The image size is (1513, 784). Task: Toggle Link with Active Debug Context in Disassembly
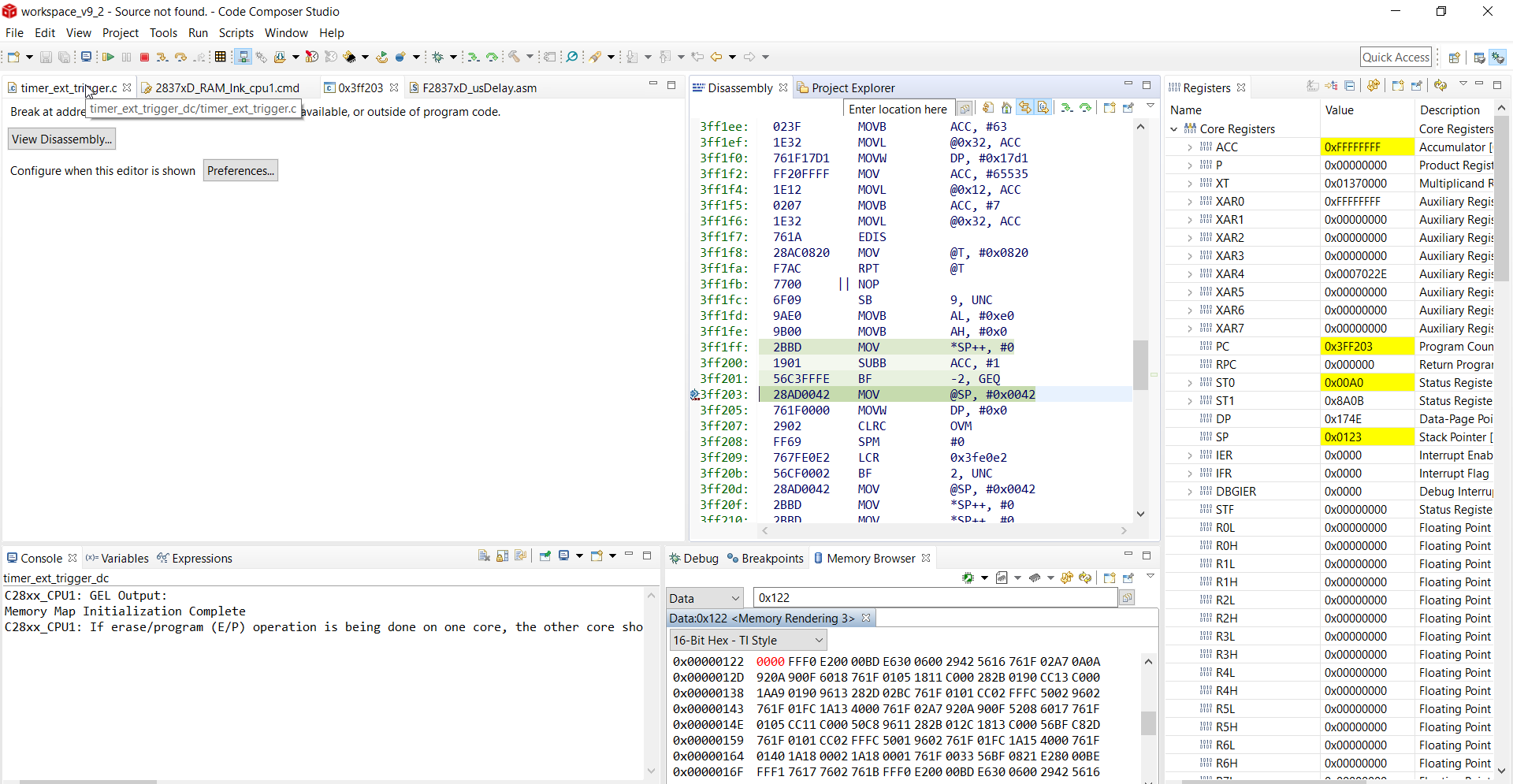point(1024,108)
